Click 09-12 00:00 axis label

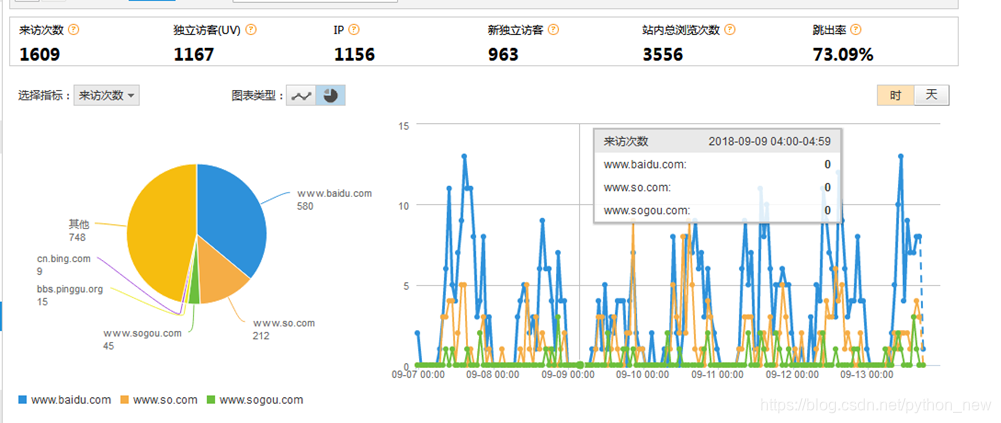792,375
